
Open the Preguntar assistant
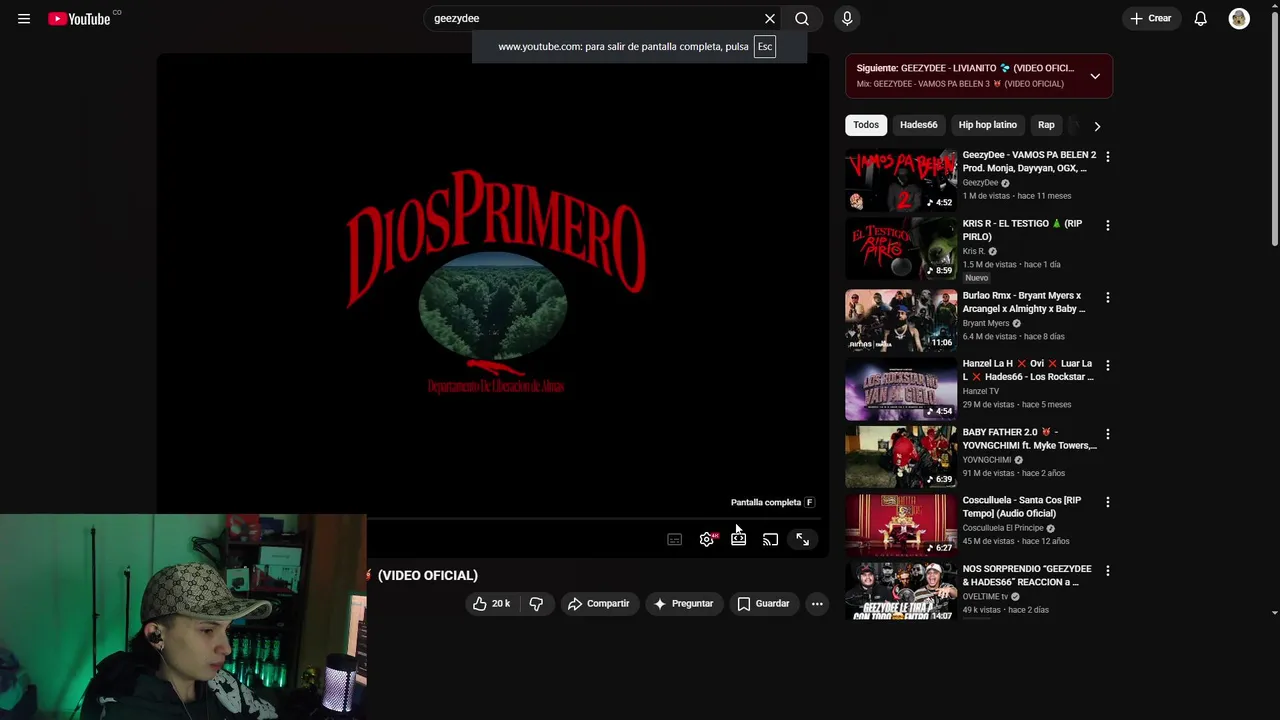(x=683, y=604)
